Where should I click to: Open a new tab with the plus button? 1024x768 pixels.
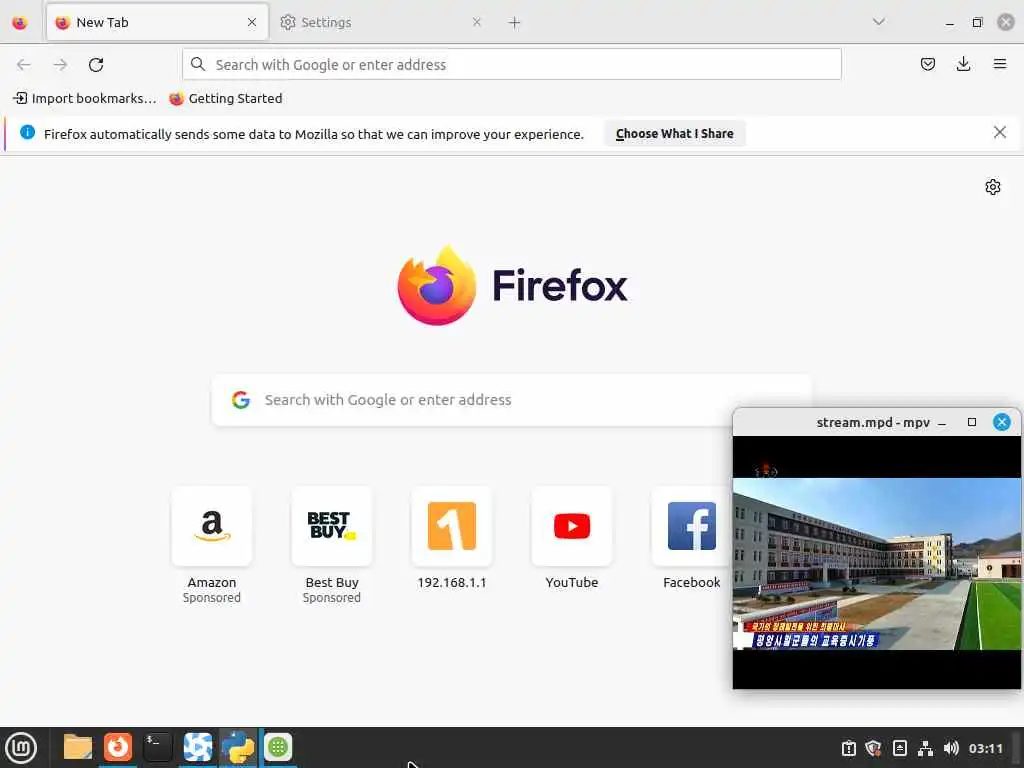(515, 23)
